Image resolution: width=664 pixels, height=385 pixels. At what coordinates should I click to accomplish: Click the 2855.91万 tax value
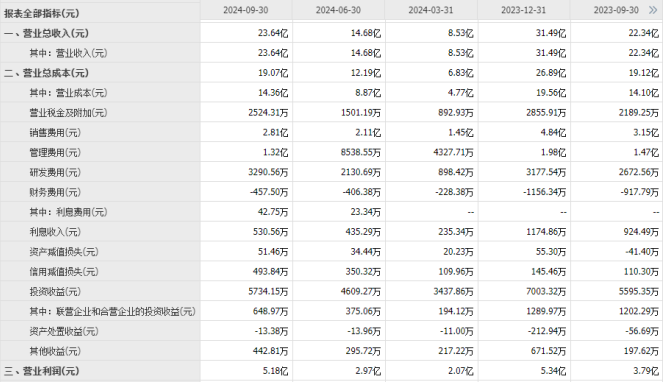click(x=546, y=113)
